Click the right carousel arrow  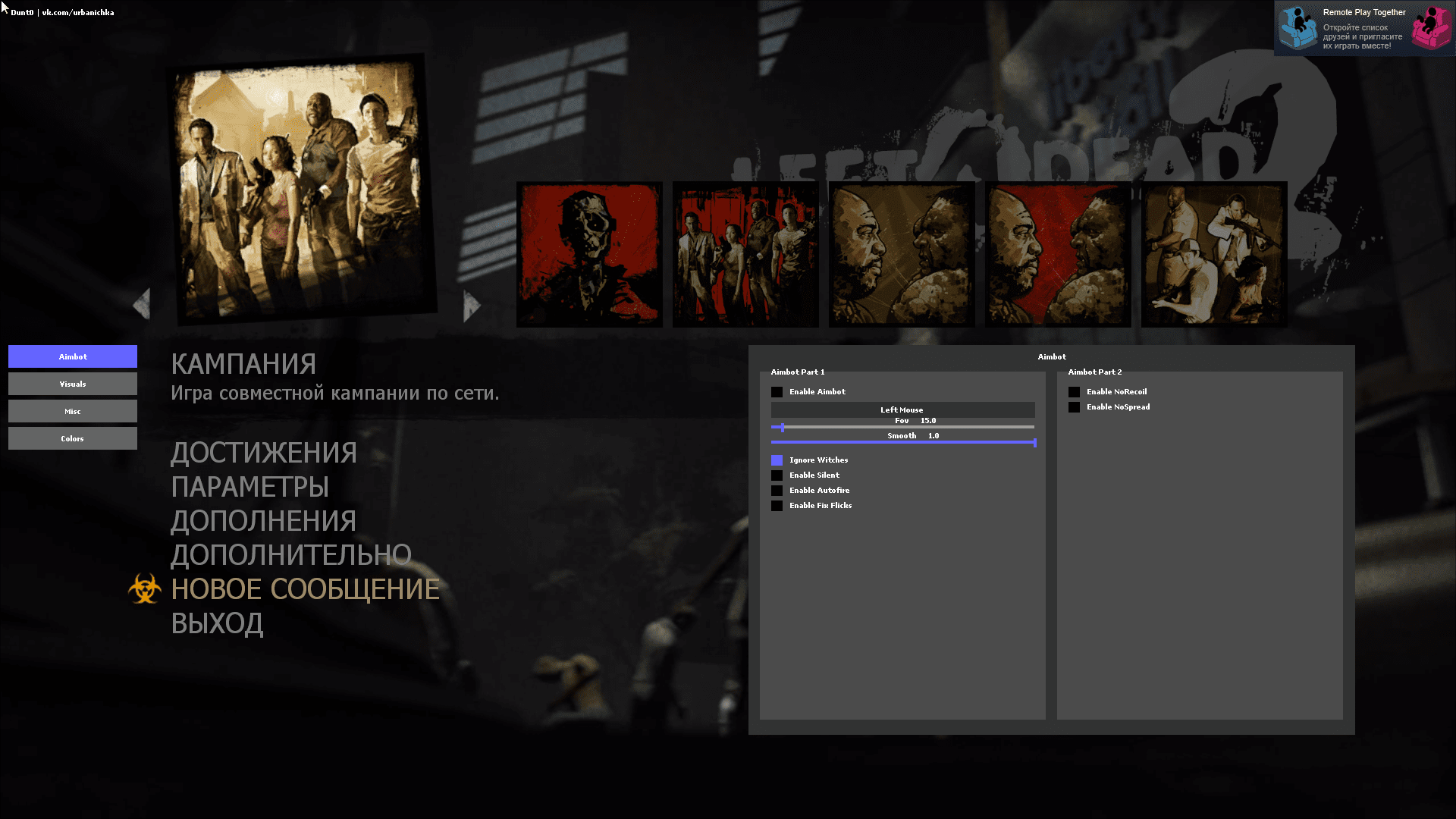pyautogui.click(x=472, y=306)
